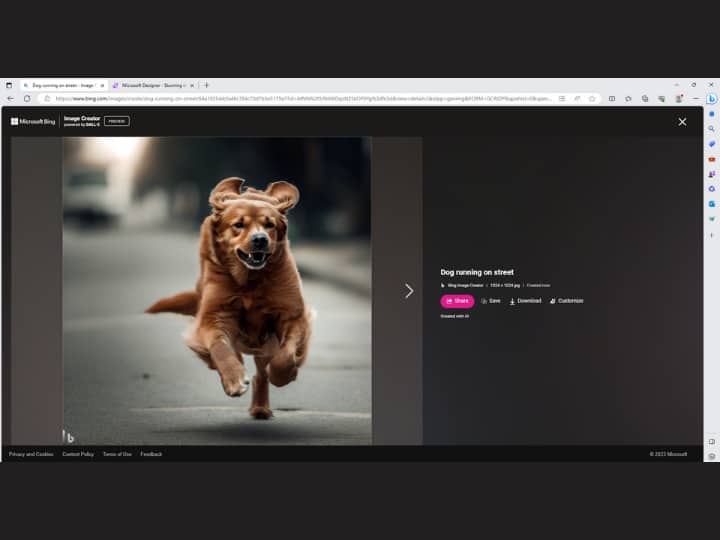Screen dimensions: 720x540
Task: Download the generated dog image
Action: (x=525, y=301)
